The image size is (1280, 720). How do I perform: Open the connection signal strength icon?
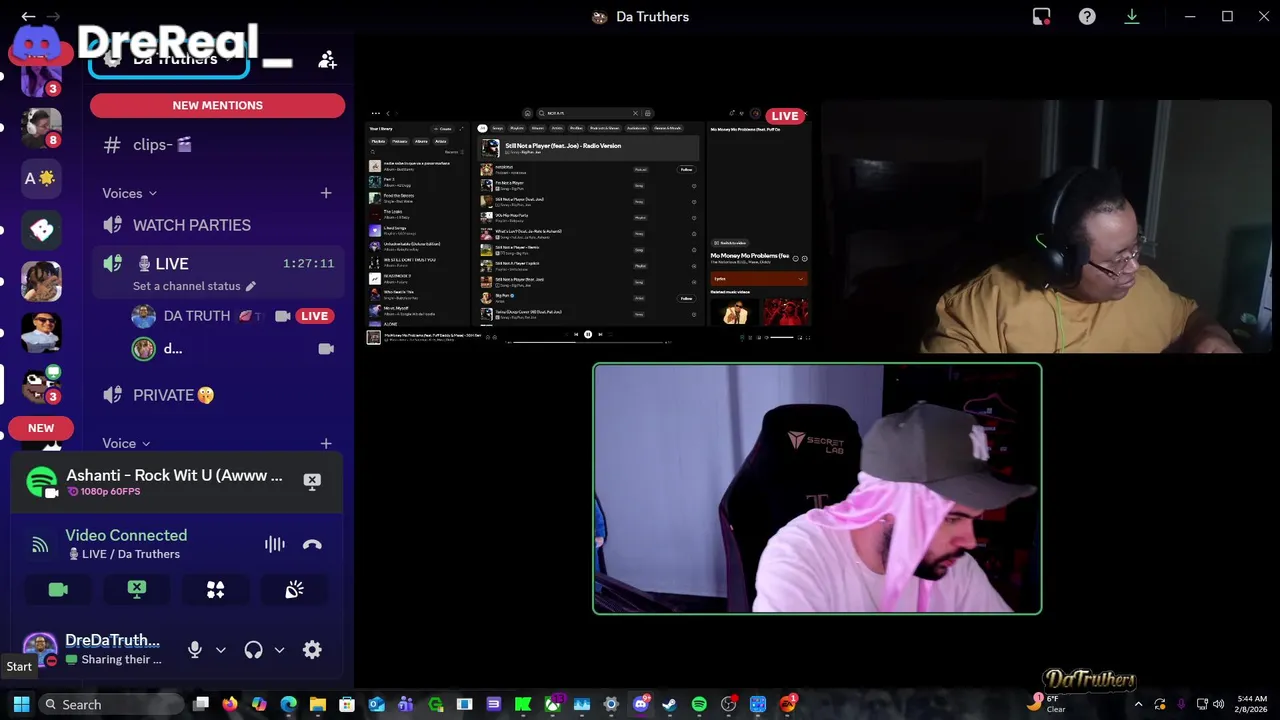pos(40,544)
